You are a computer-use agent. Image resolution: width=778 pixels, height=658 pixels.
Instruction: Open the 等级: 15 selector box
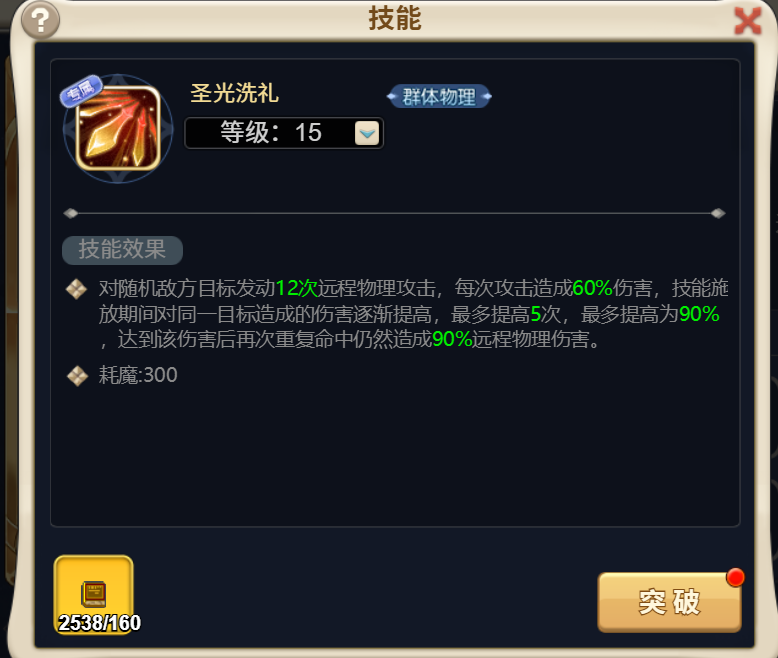click(x=284, y=133)
